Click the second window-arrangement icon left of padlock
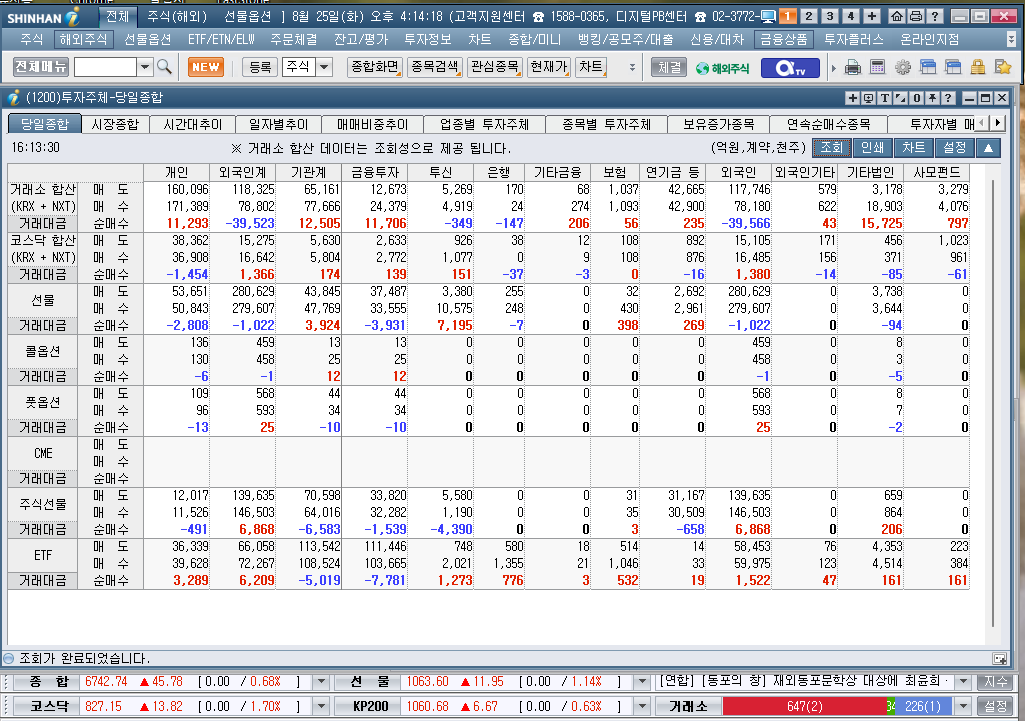The height and width of the screenshot is (721, 1025). (953, 67)
